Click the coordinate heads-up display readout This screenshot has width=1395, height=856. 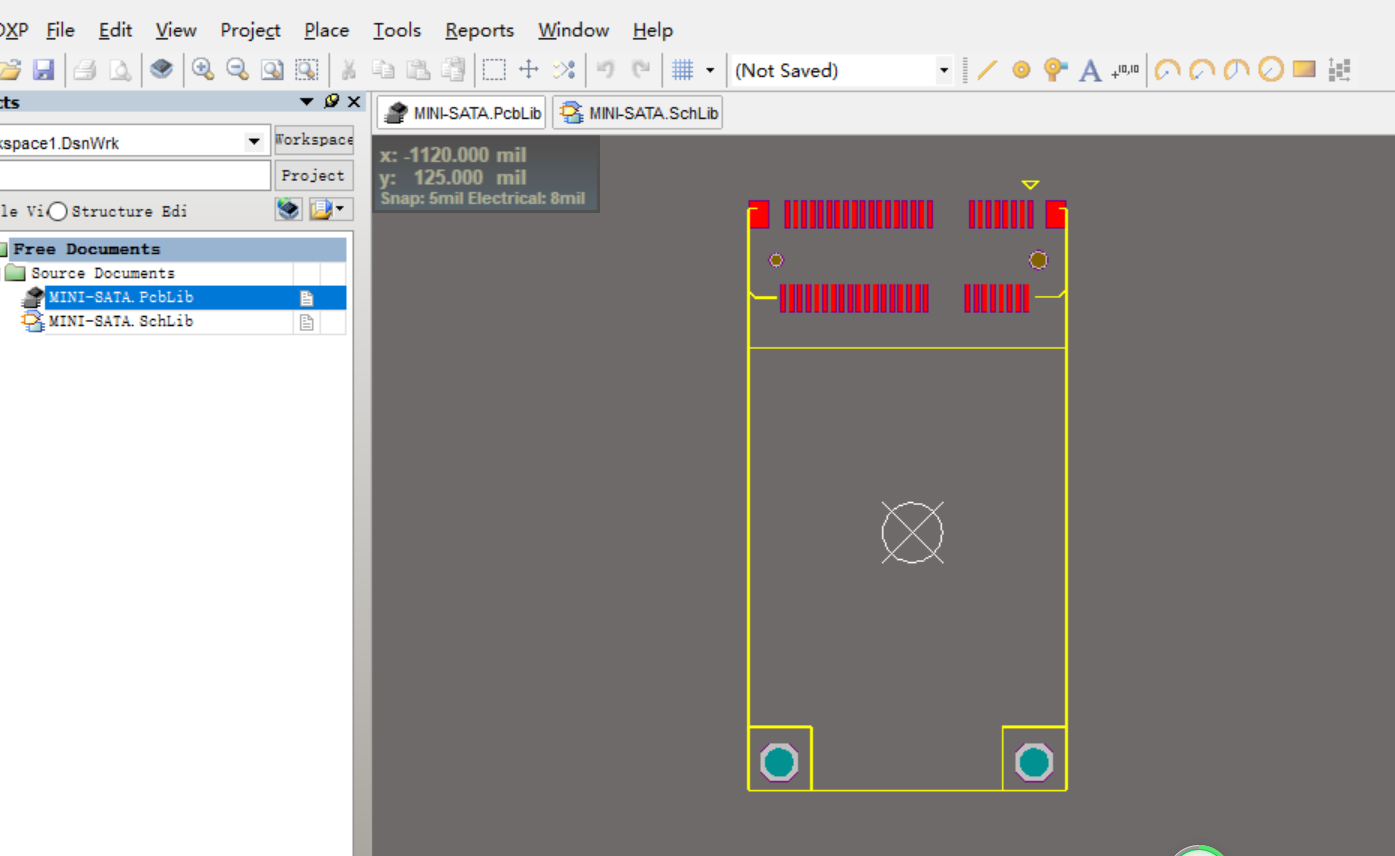(486, 176)
